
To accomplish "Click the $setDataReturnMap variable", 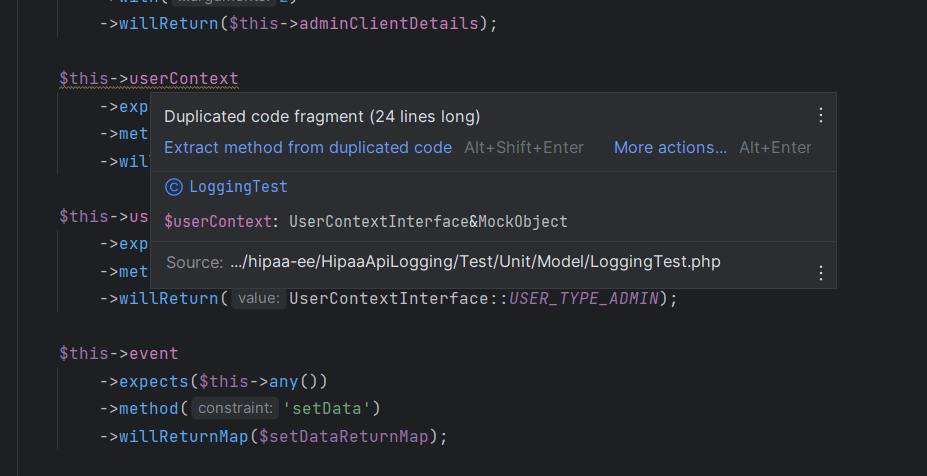I will (x=343, y=436).
